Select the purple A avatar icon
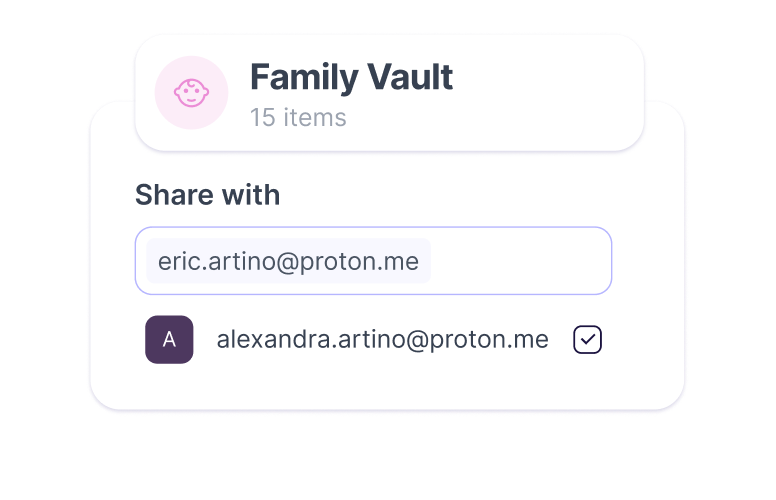 pyautogui.click(x=169, y=340)
